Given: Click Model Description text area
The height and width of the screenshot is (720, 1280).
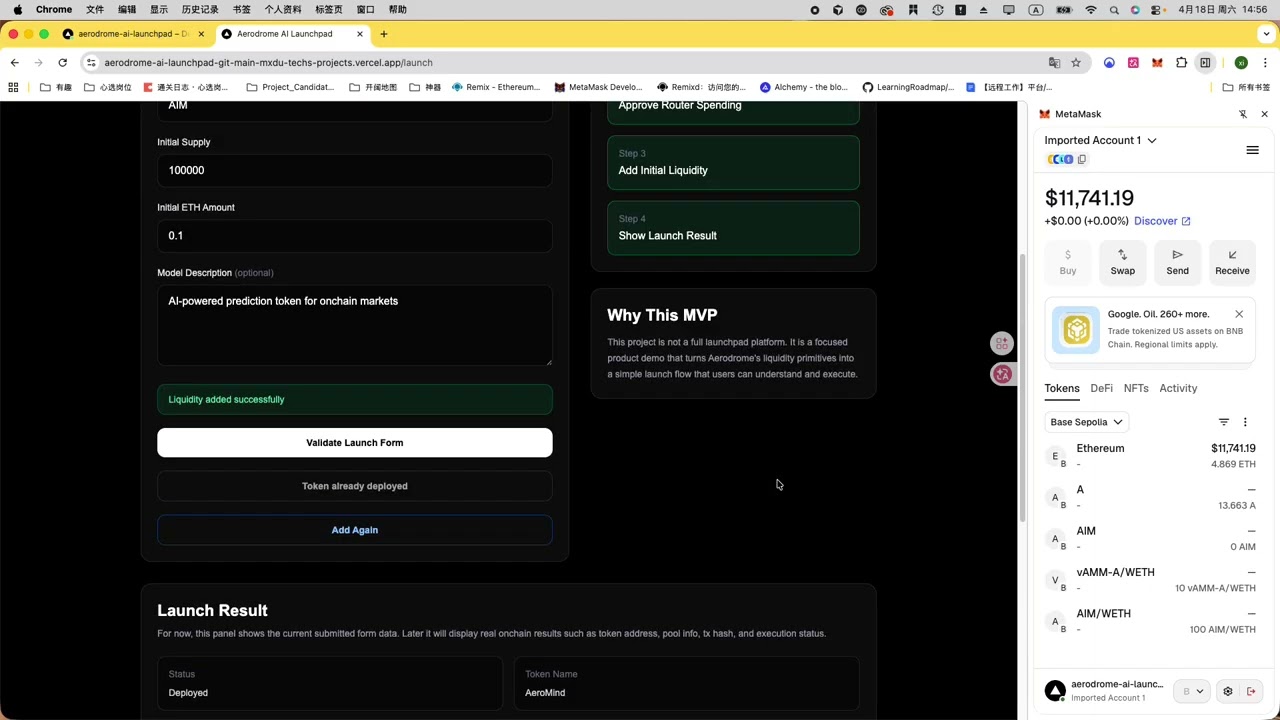Looking at the screenshot, I should (354, 326).
